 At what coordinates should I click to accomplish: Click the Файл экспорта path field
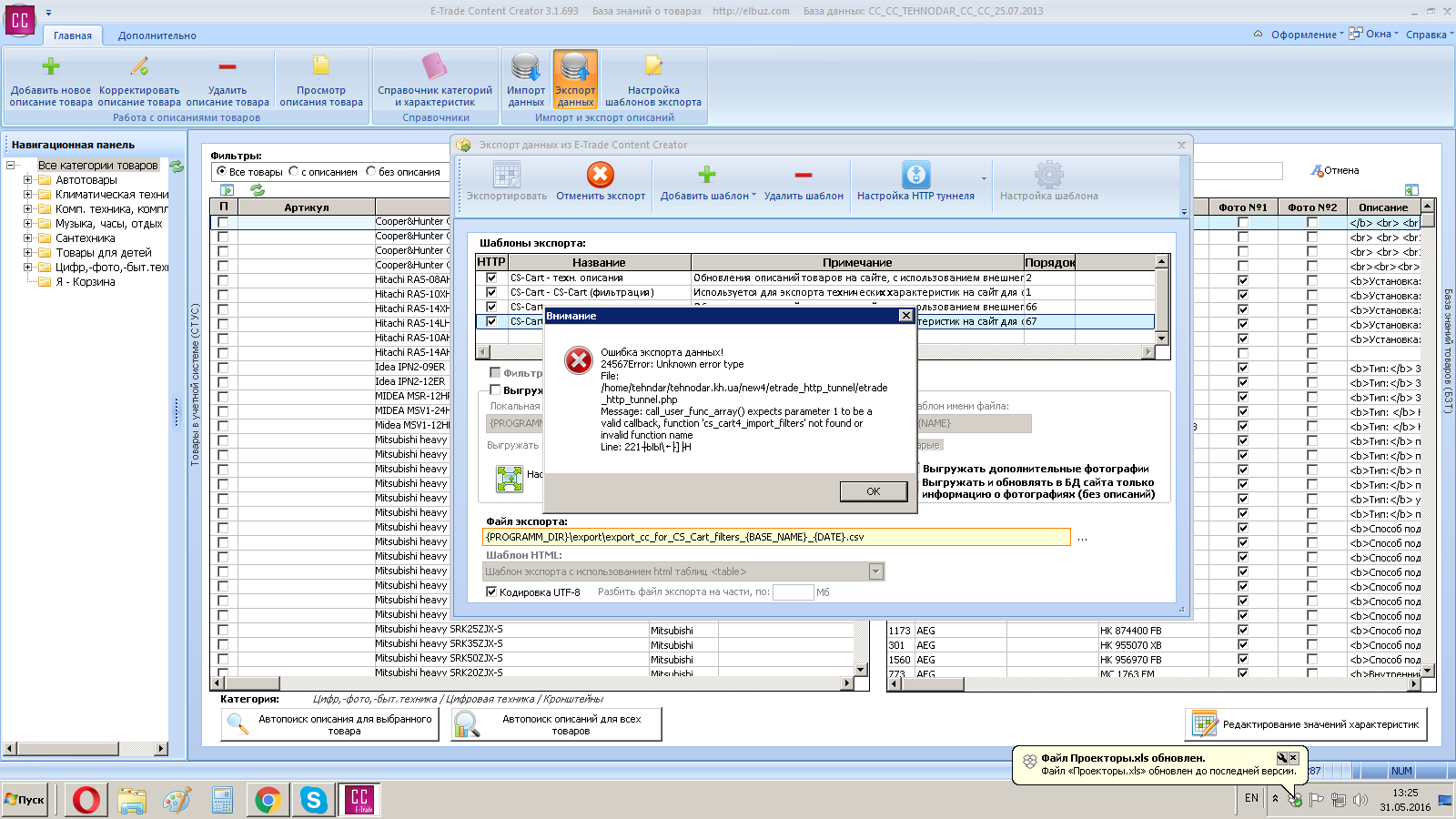point(776,537)
